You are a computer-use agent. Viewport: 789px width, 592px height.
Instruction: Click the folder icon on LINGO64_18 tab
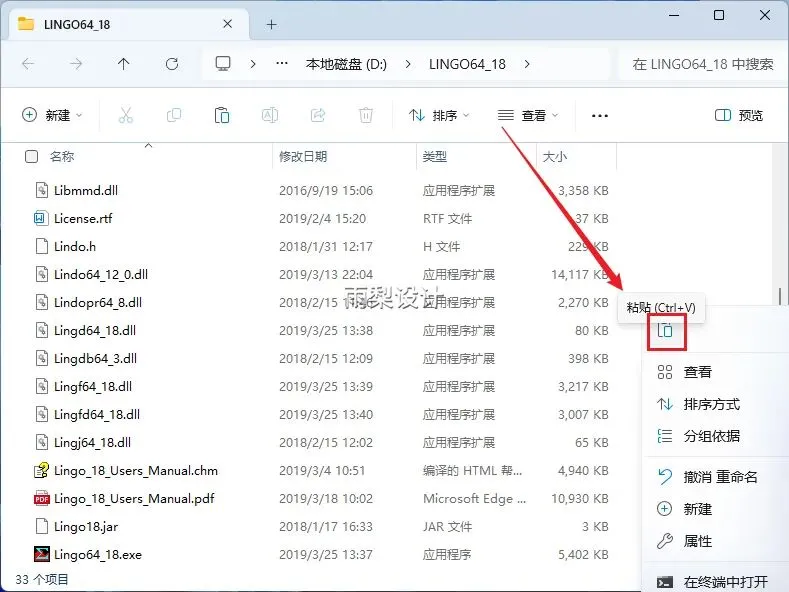[26, 24]
